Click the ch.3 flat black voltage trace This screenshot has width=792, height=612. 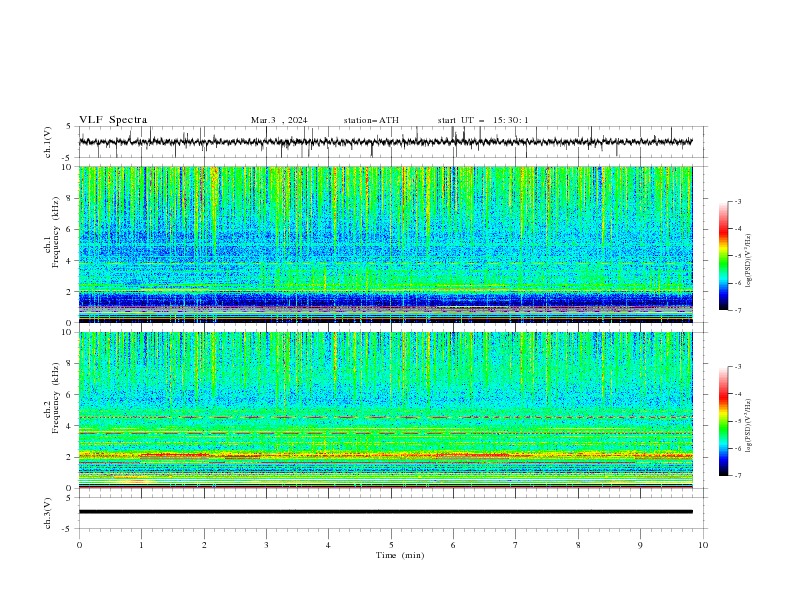click(x=385, y=512)
